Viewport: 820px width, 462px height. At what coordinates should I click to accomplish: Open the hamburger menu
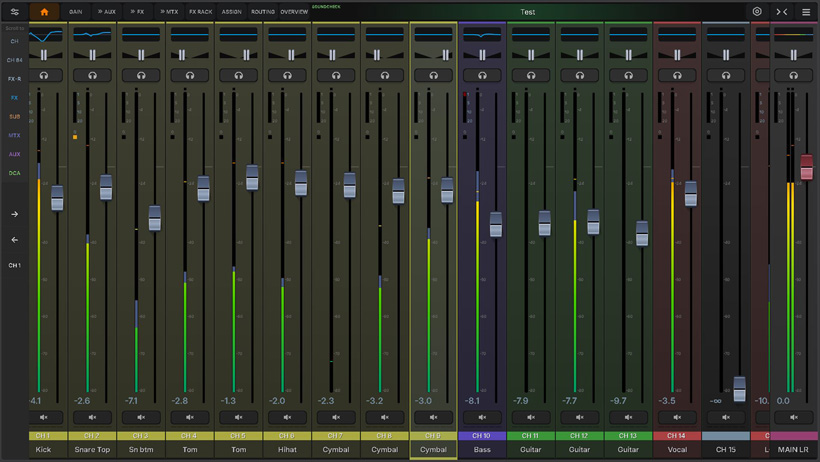click(x=806, y=12)
